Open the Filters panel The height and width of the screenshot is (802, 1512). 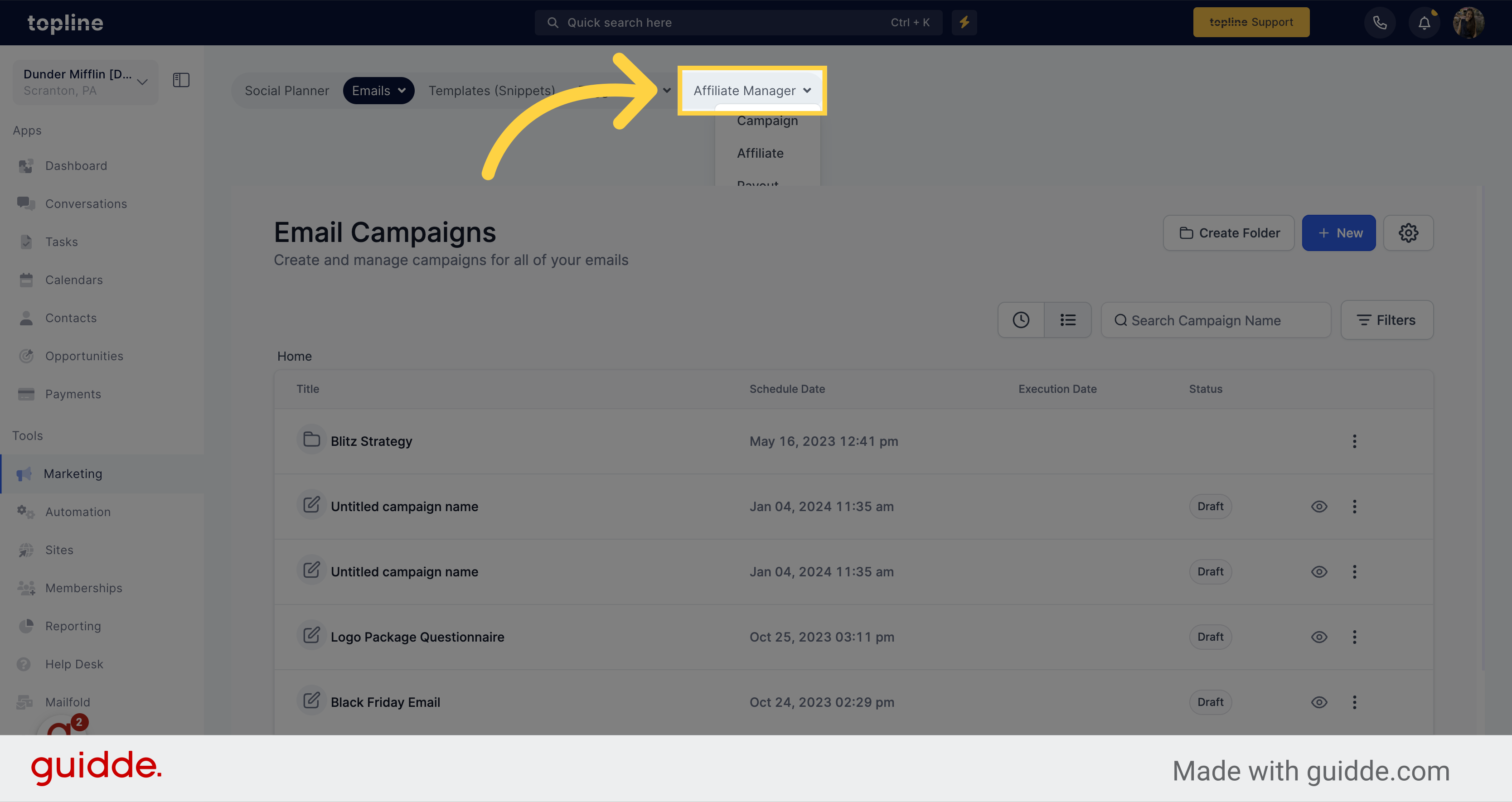point(1387,320)
